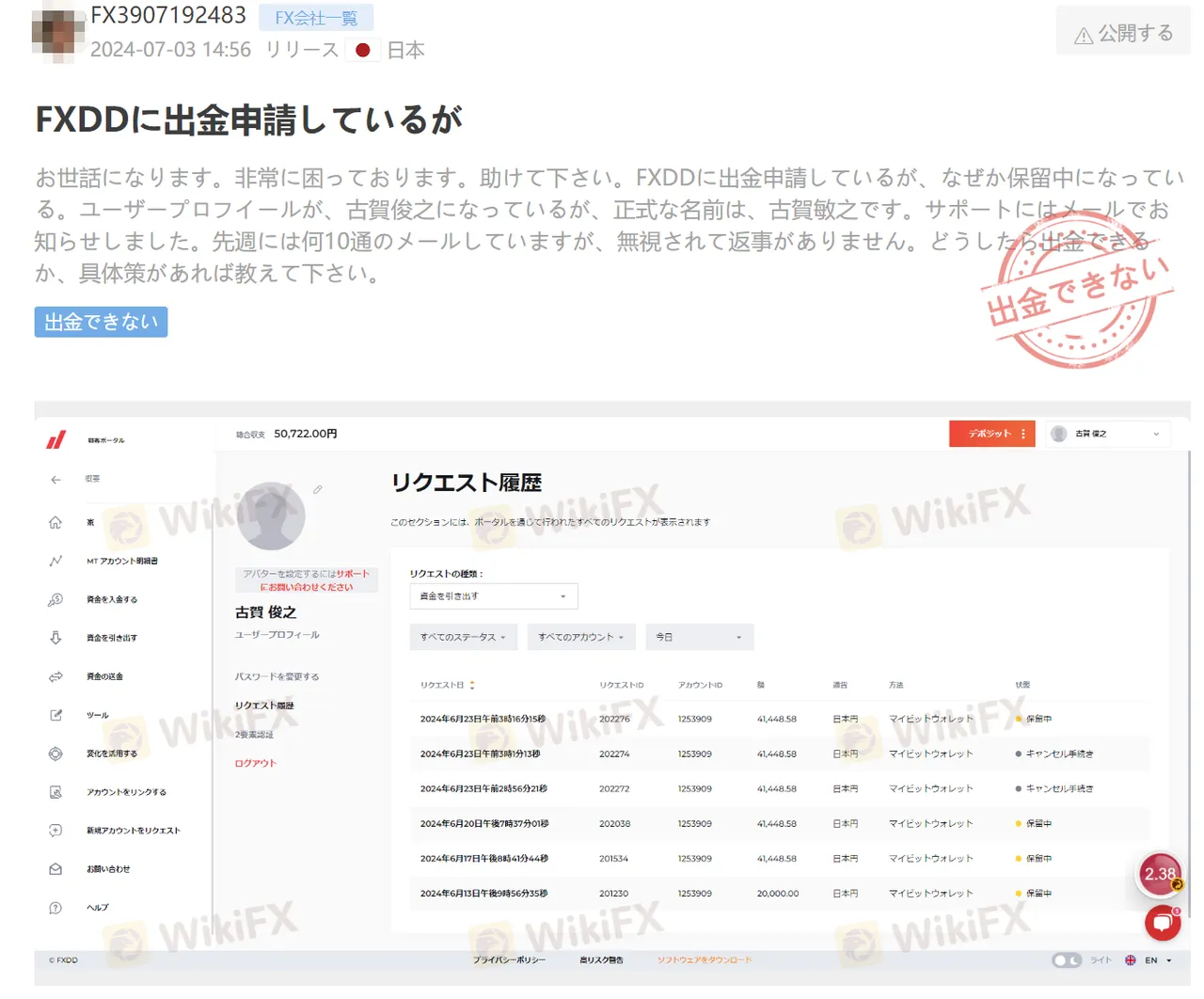Open the EN language dropdown arrow
Screen dimensions: 1204x999
click(1169, 960)
